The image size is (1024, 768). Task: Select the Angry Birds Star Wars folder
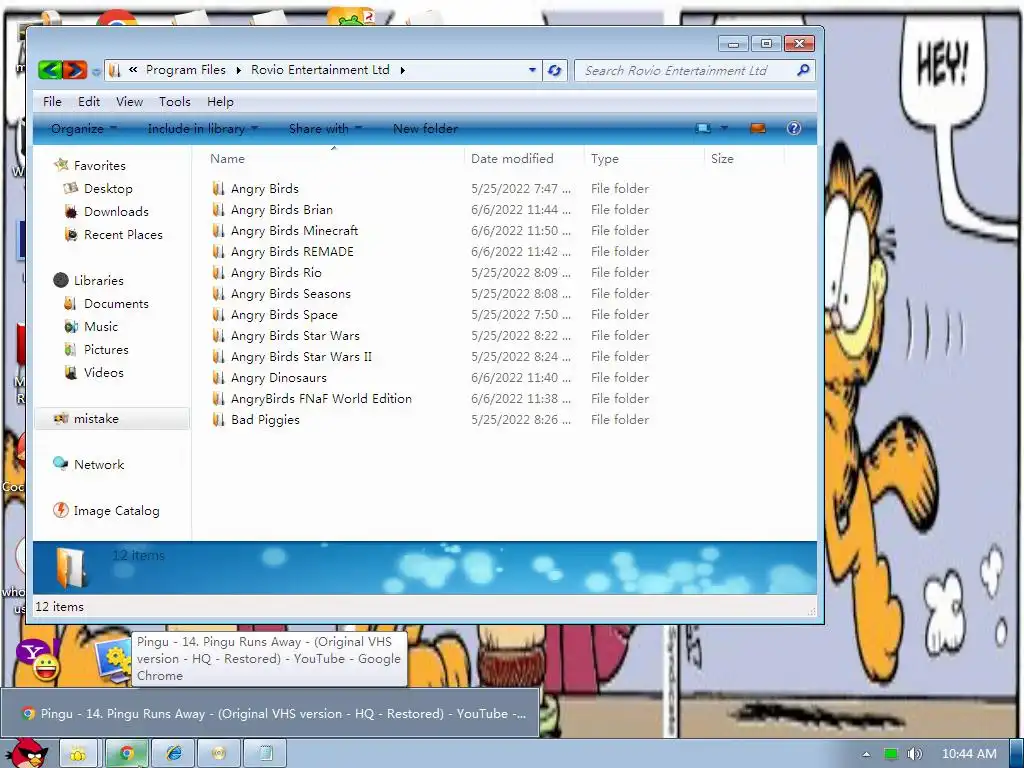point(295,336)
